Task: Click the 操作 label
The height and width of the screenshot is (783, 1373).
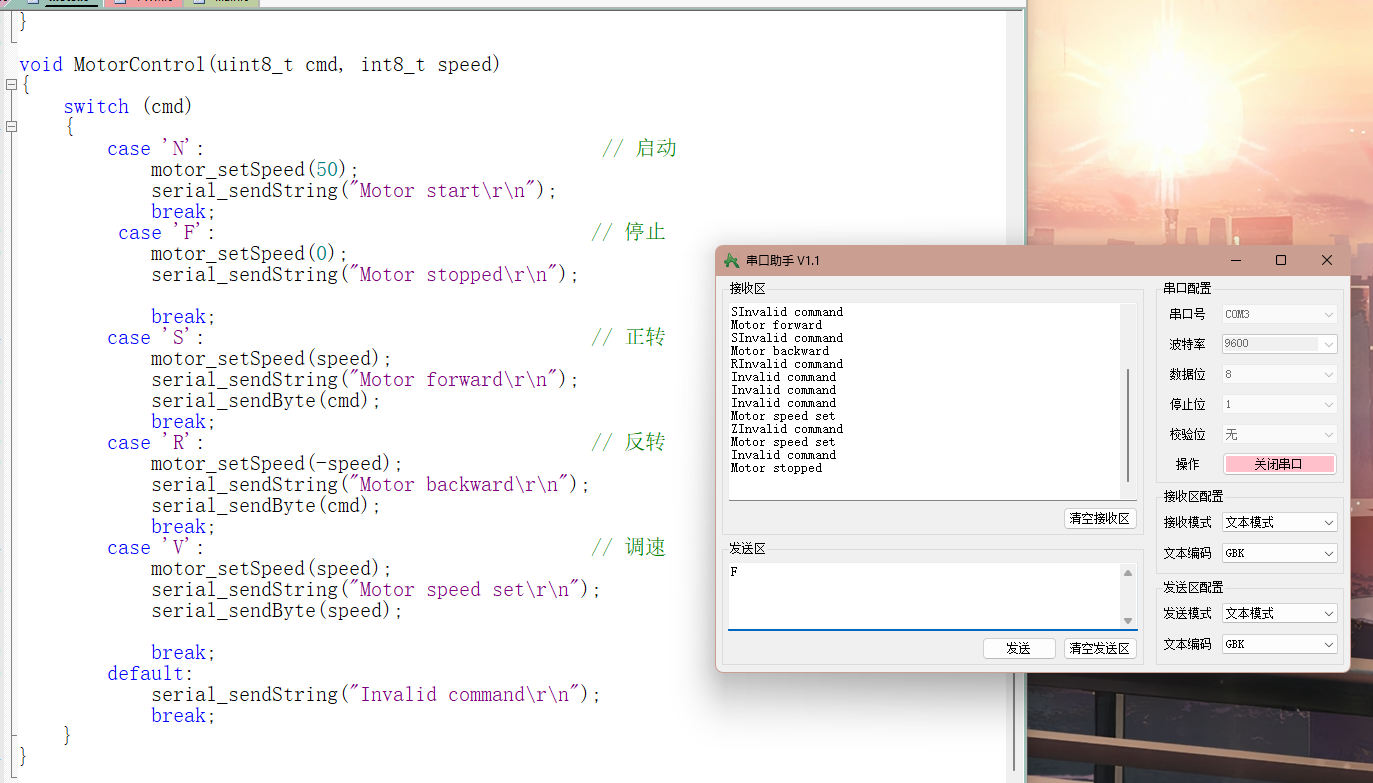Action: (1187, 465)
